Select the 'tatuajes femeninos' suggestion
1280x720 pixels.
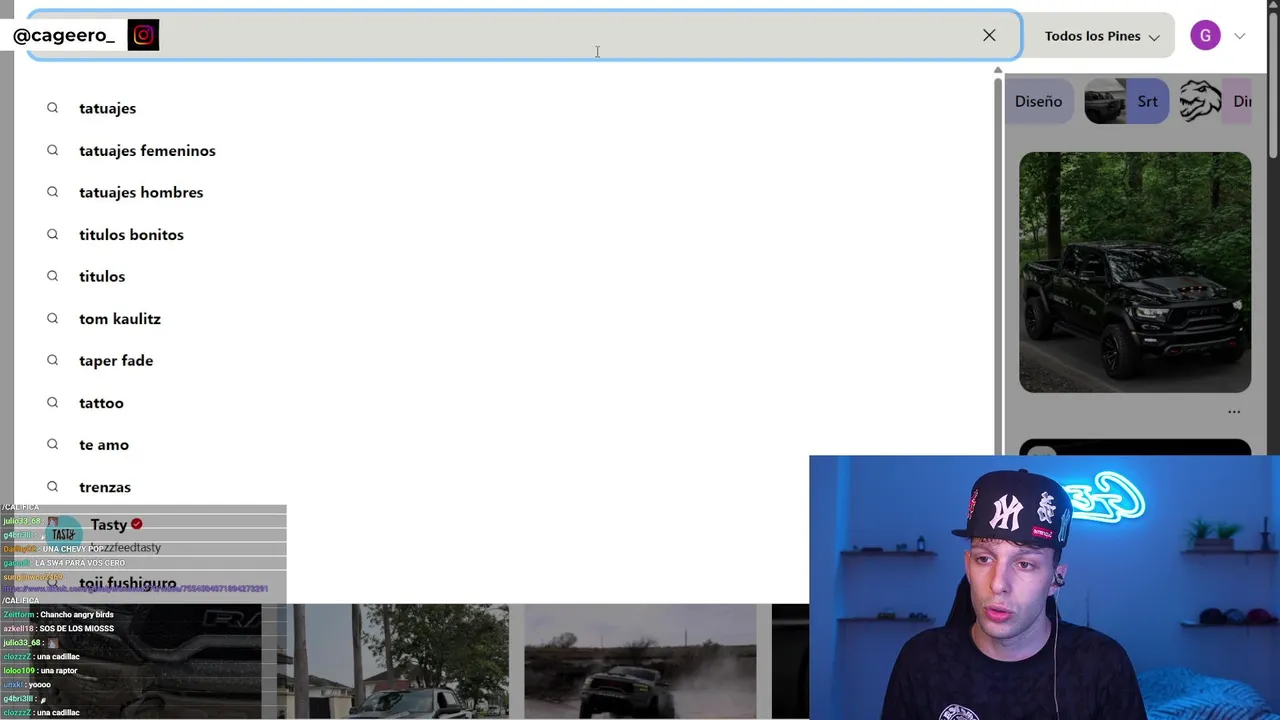147,150
